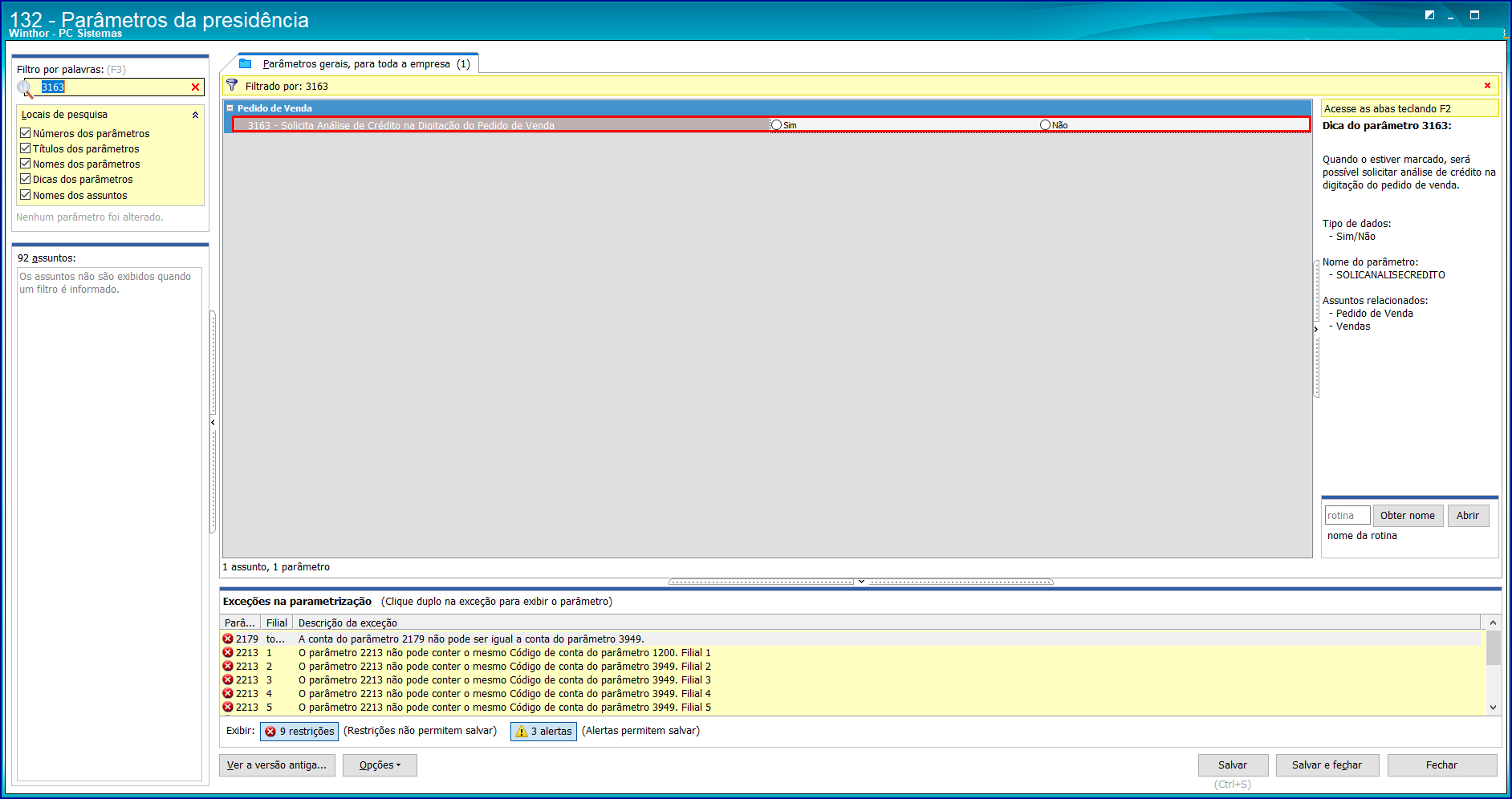Collapse exceptions panel via horizontal splitter arrow
The height and width of the screenshot is (799, 1512).
point(861,582)
